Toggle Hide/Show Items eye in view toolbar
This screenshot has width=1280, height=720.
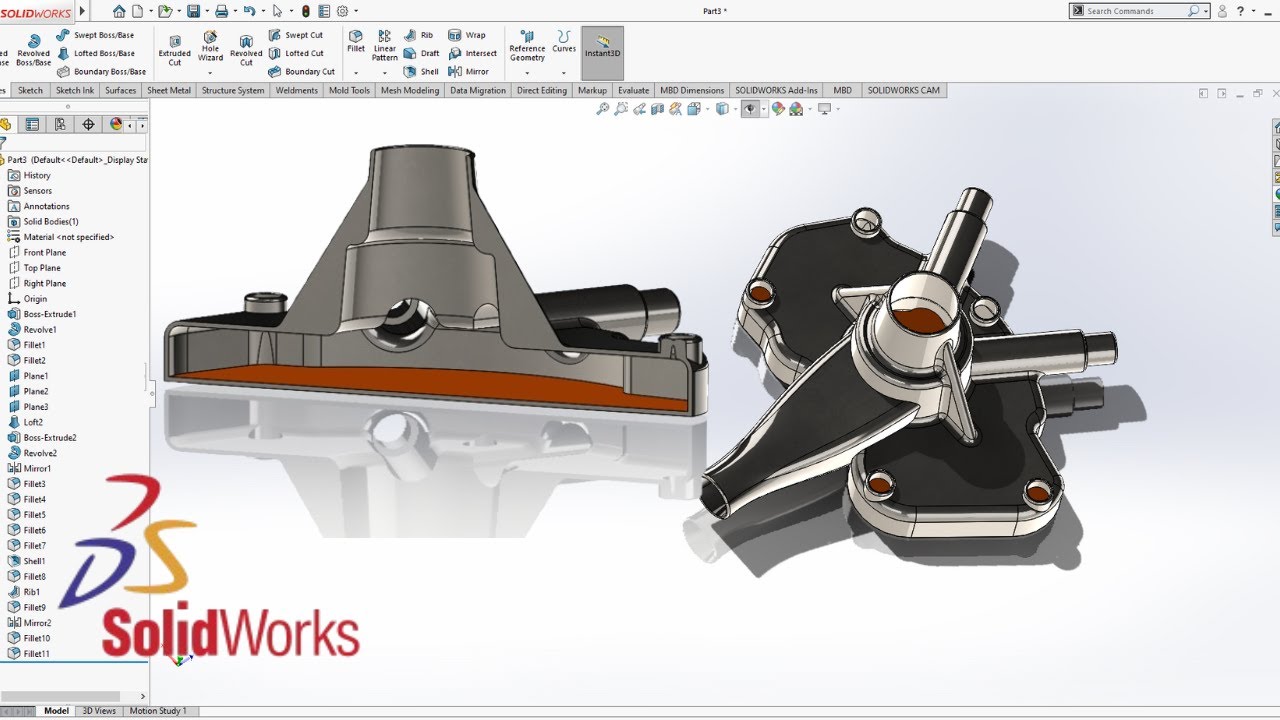750,109
